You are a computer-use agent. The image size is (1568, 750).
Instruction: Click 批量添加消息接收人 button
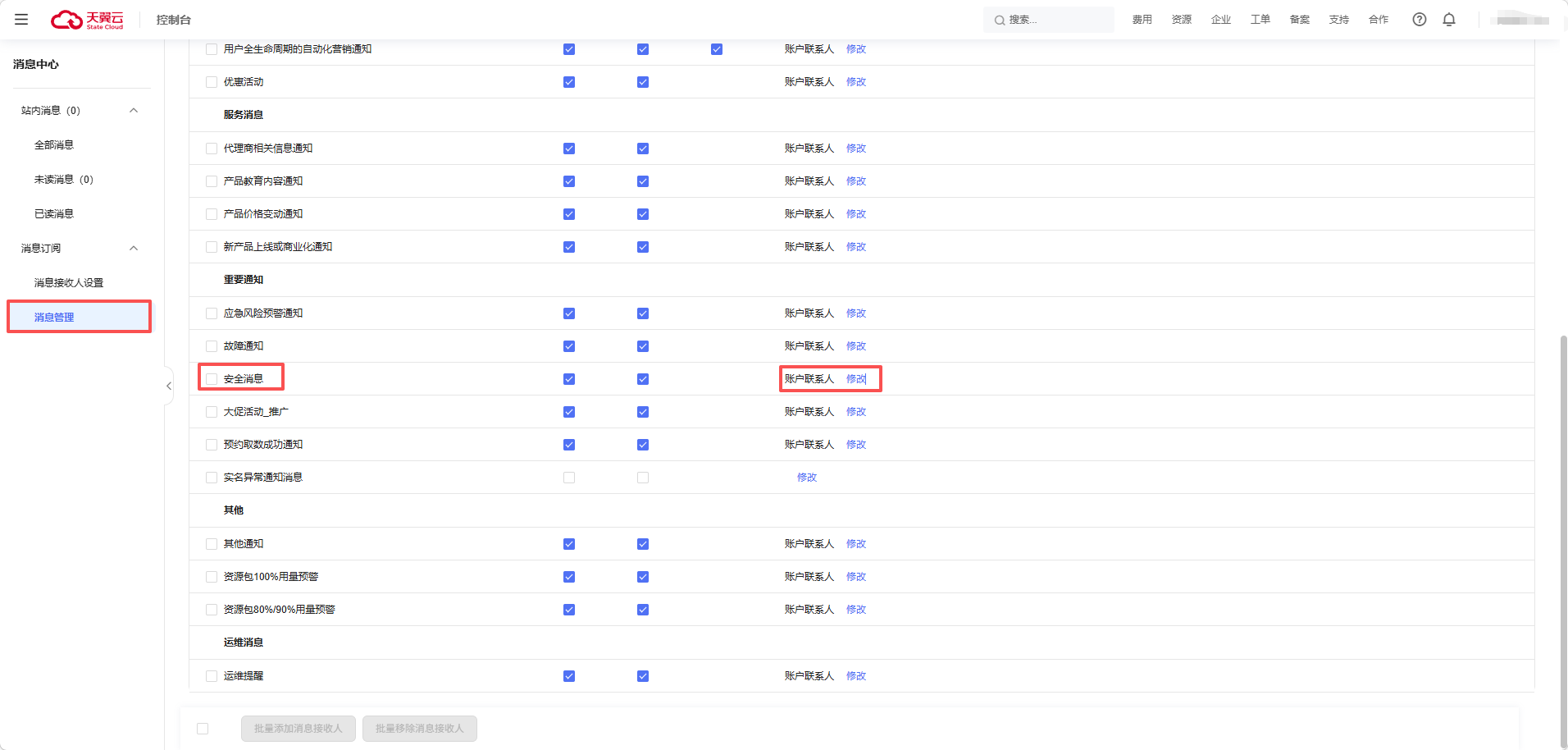(299, 729)
